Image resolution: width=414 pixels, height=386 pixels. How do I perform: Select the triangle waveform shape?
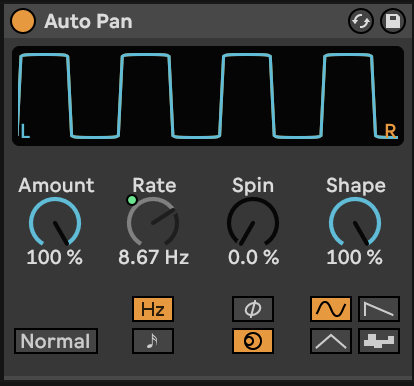click(x=331, y=341)
